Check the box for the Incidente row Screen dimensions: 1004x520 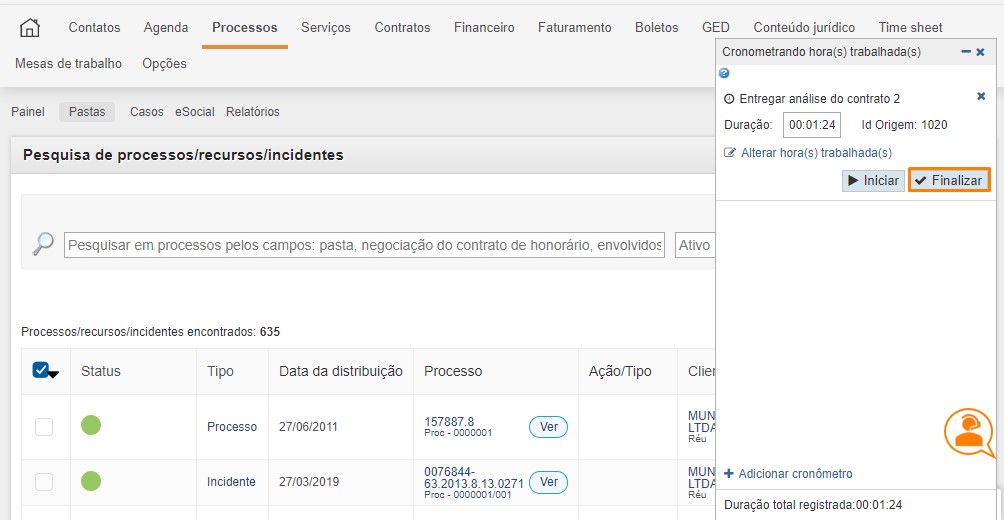point(44,482)
